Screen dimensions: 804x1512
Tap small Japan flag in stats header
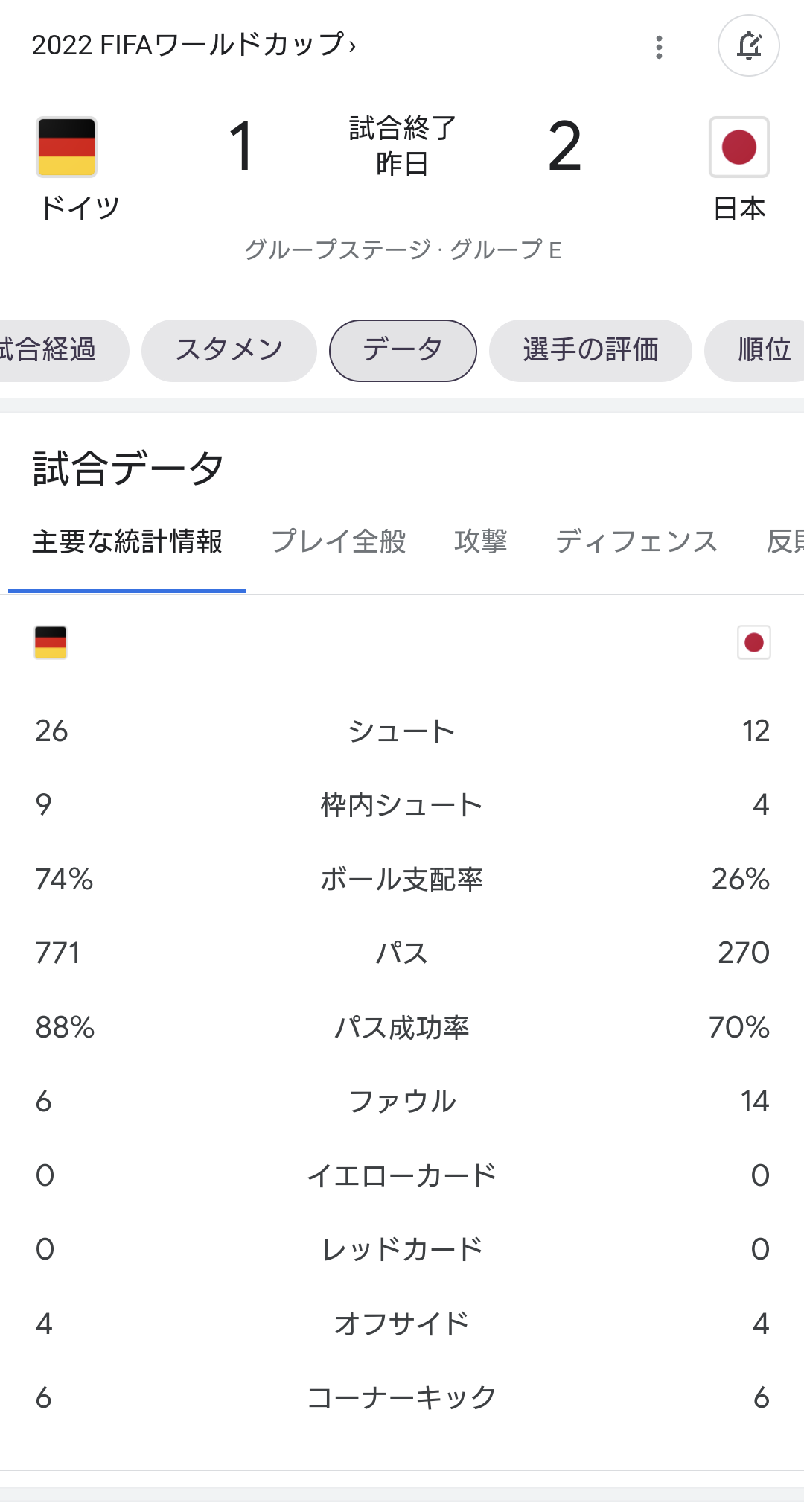tap(753, 642)
